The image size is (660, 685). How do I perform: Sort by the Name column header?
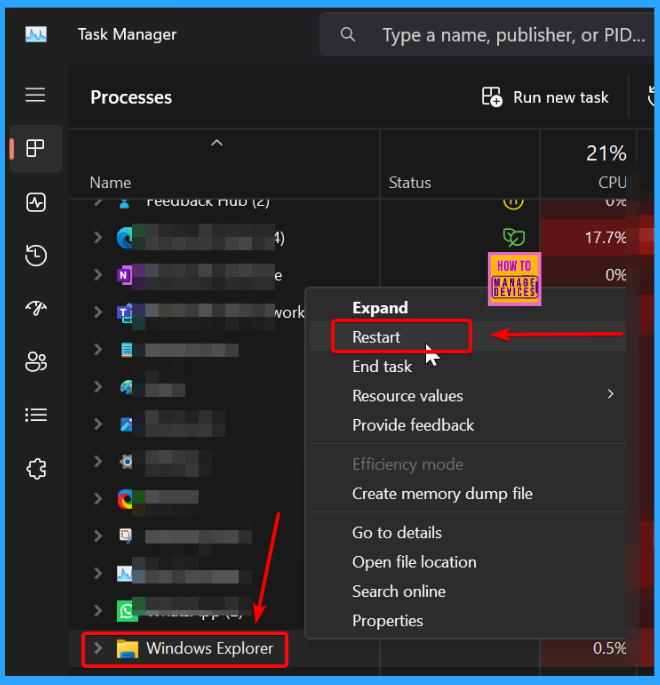110,183
